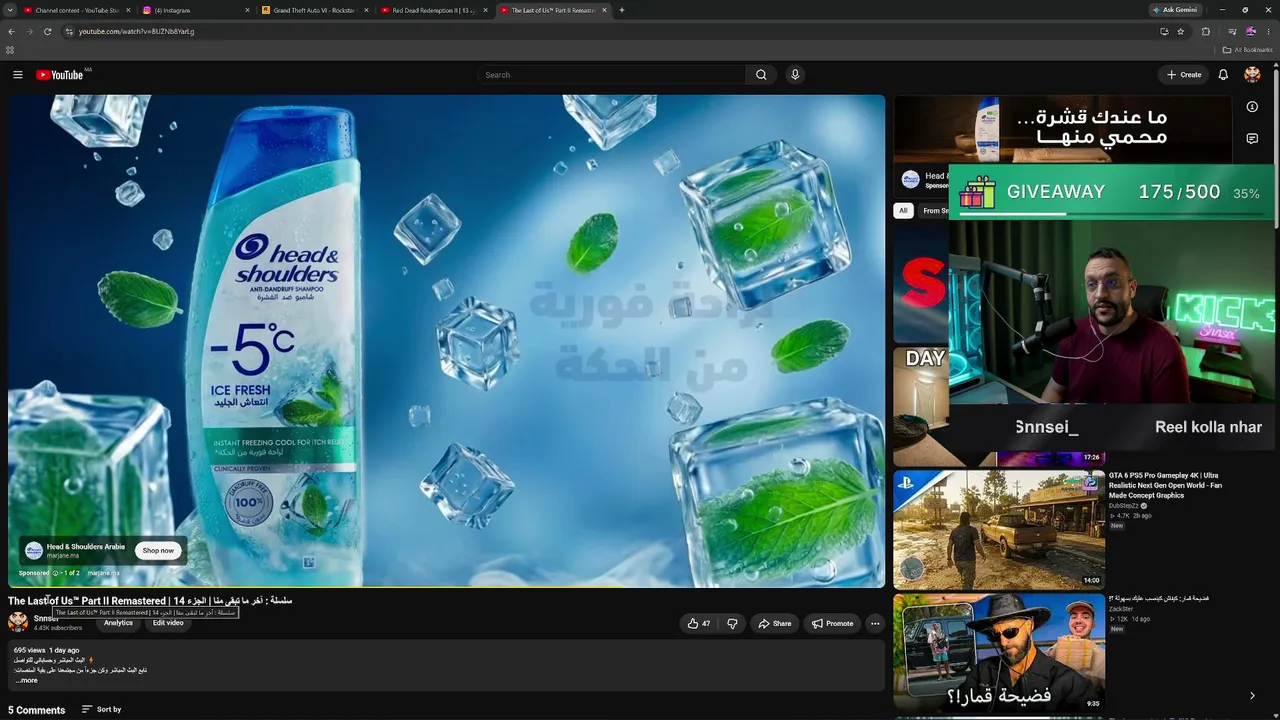
Task: Open the ZackSter channel name
Action: coord(1121,609)
